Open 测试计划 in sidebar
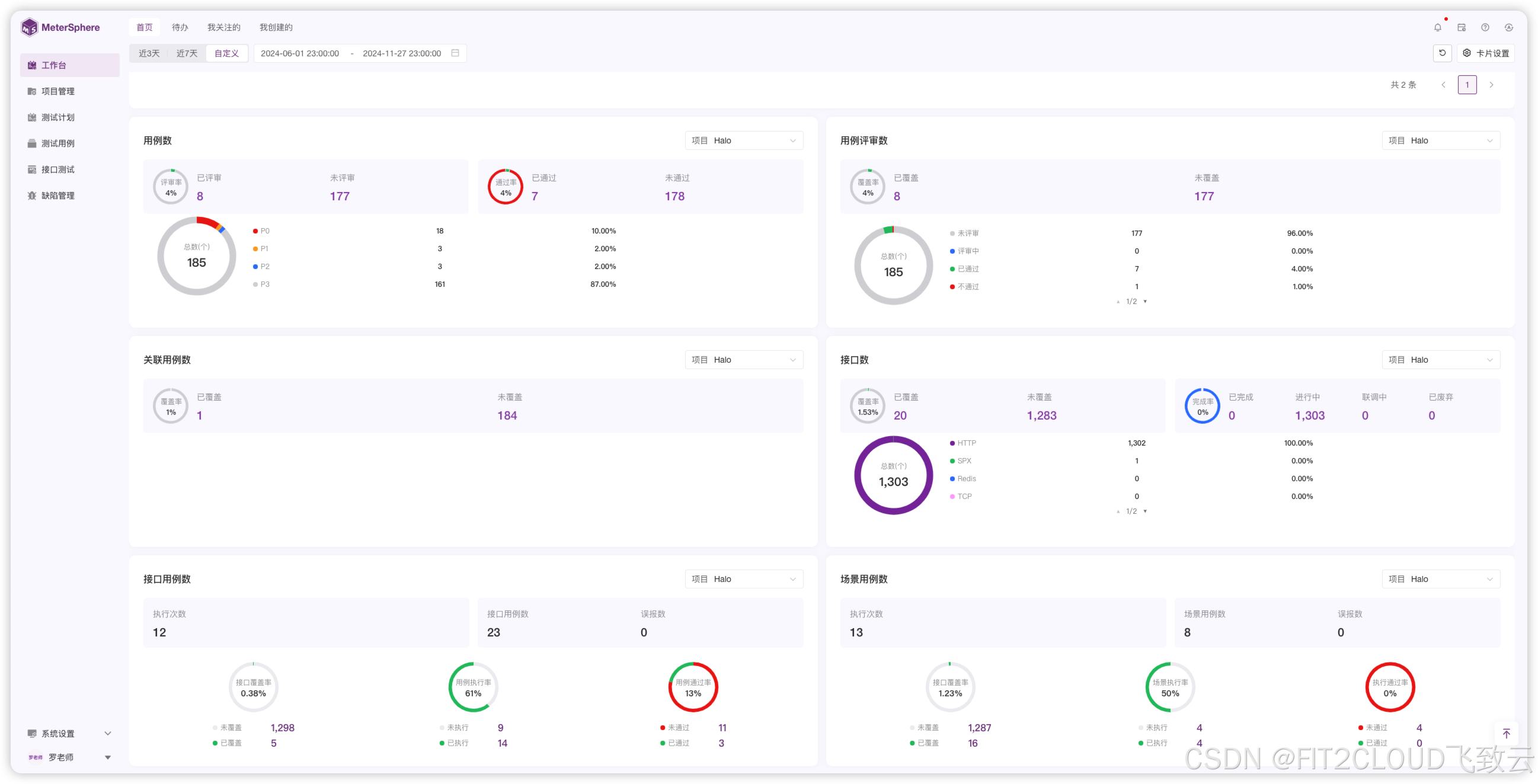 70,118
